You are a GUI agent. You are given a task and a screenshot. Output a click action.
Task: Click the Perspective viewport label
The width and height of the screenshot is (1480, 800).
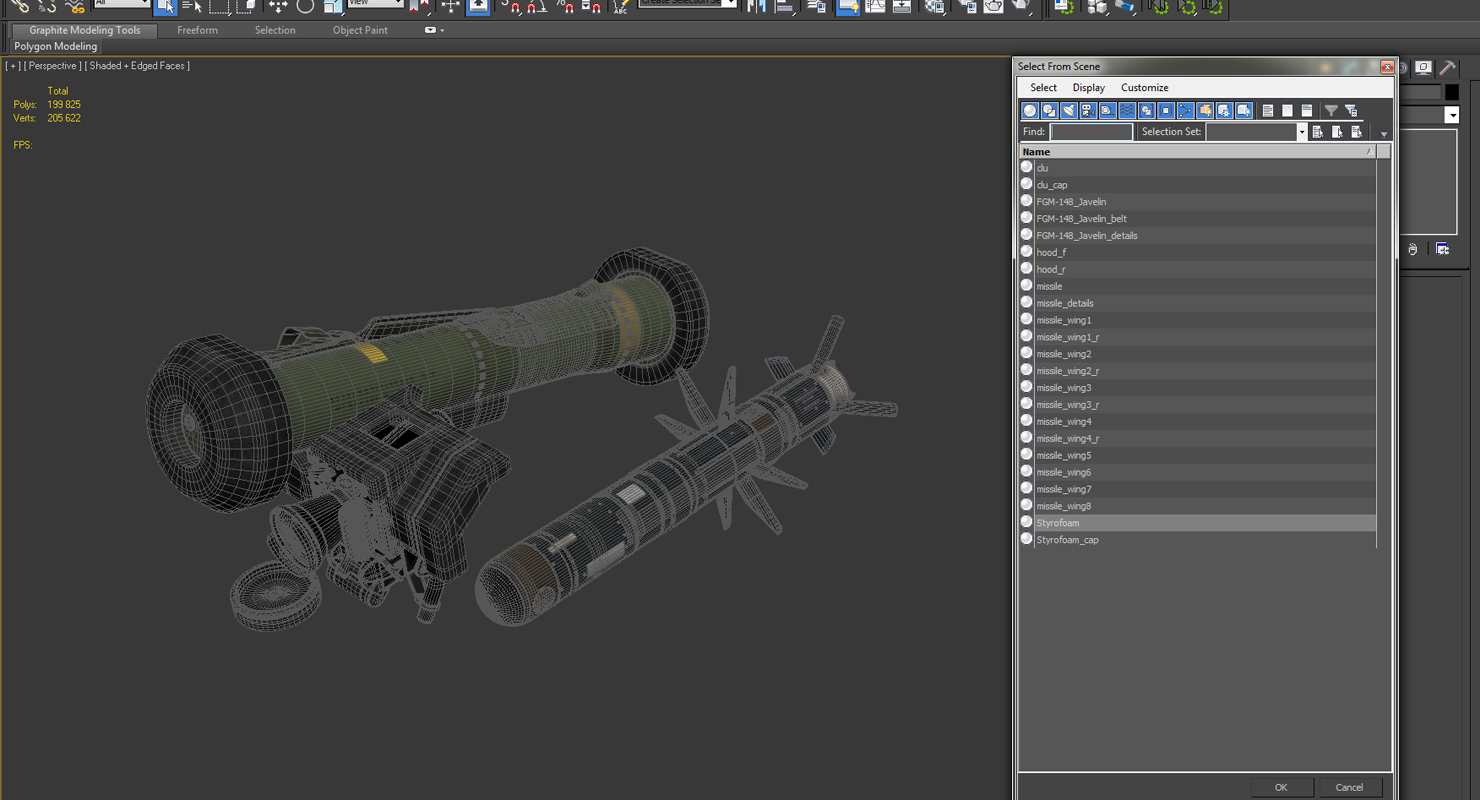52,66
